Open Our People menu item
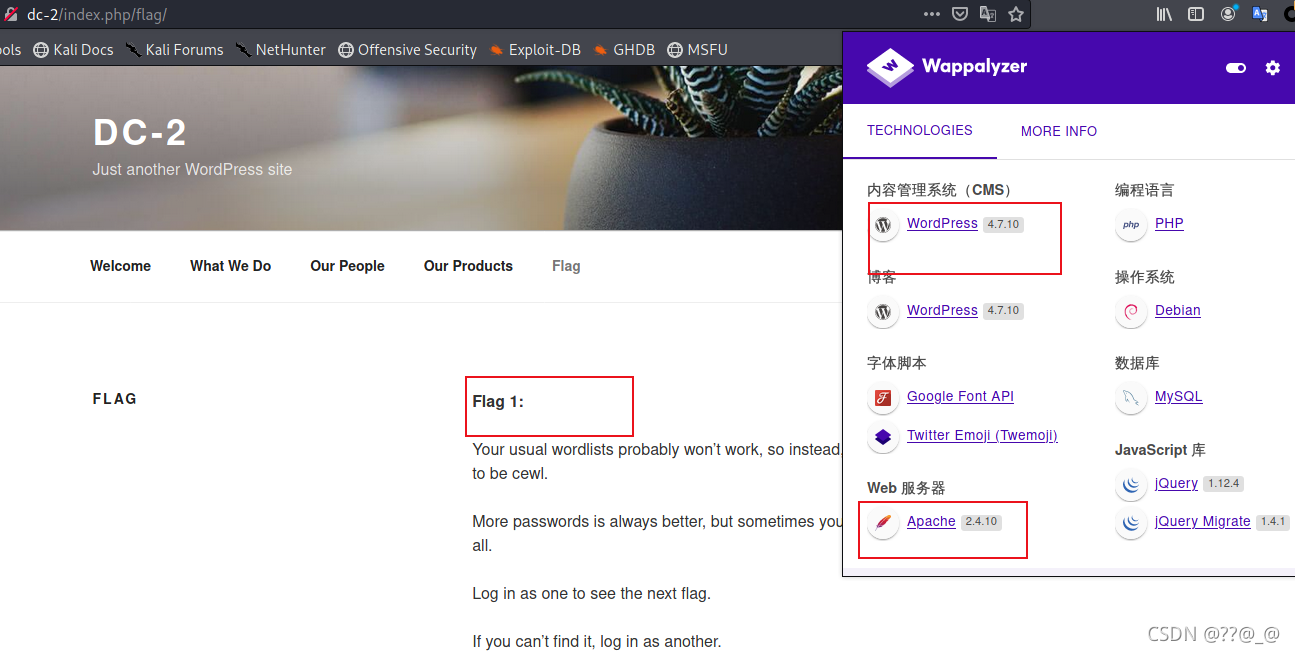The height and width of the screenshot is (654, 1295). pos(347,266)
